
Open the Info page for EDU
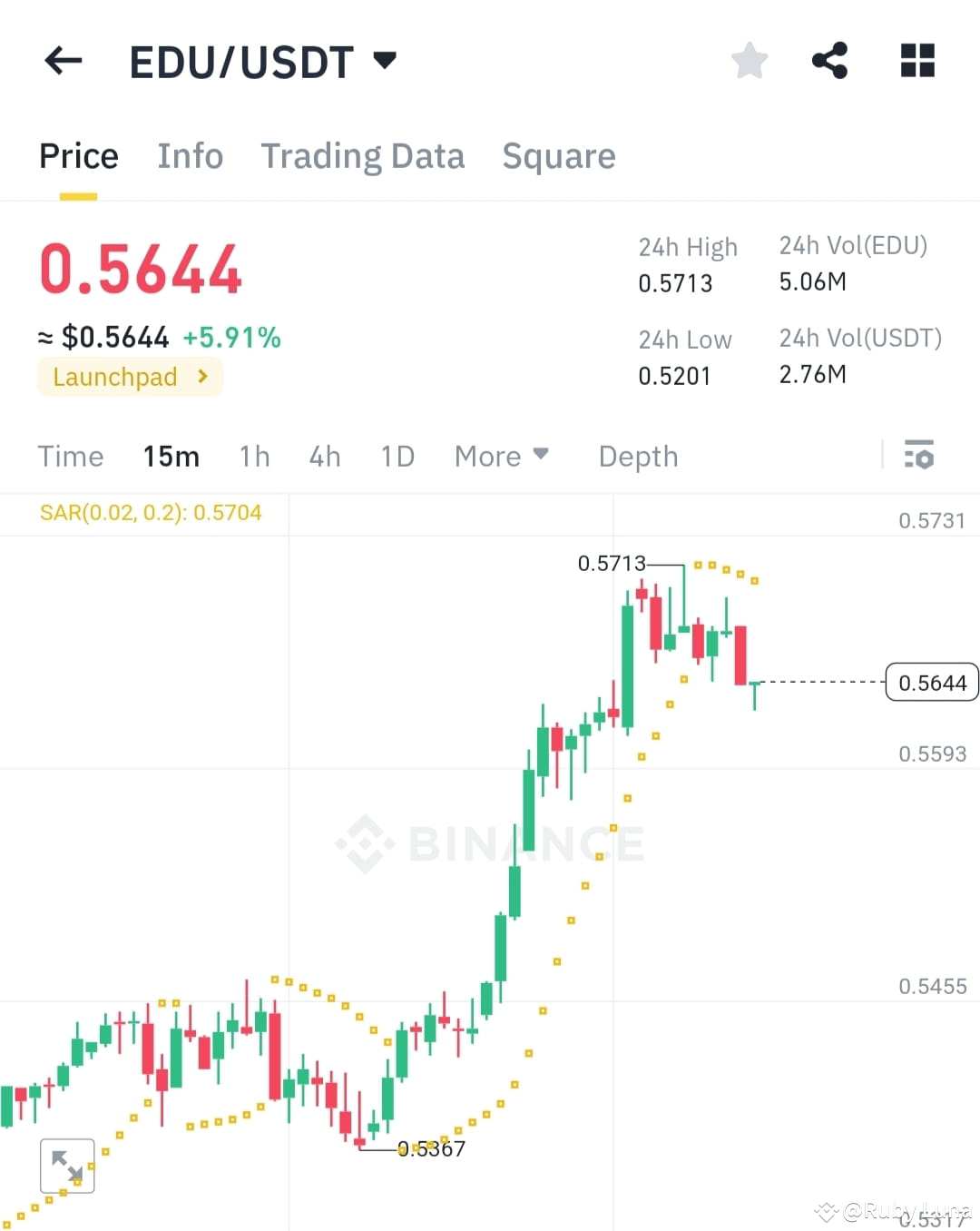point(191,155)
